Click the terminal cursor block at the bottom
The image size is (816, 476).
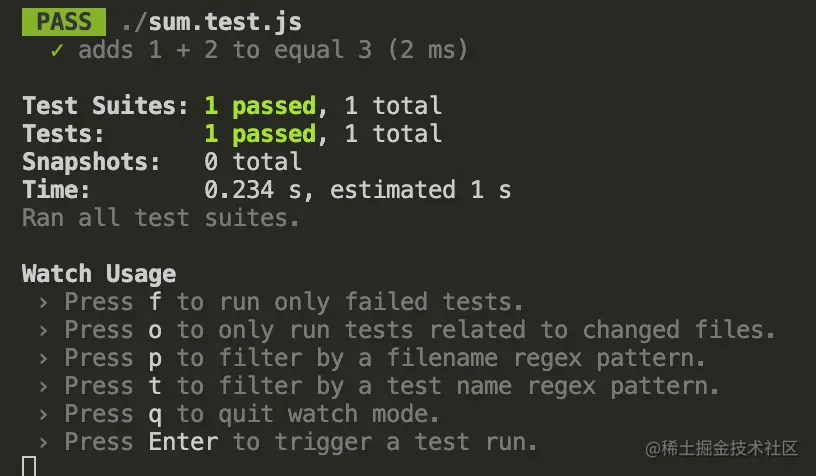29,466
